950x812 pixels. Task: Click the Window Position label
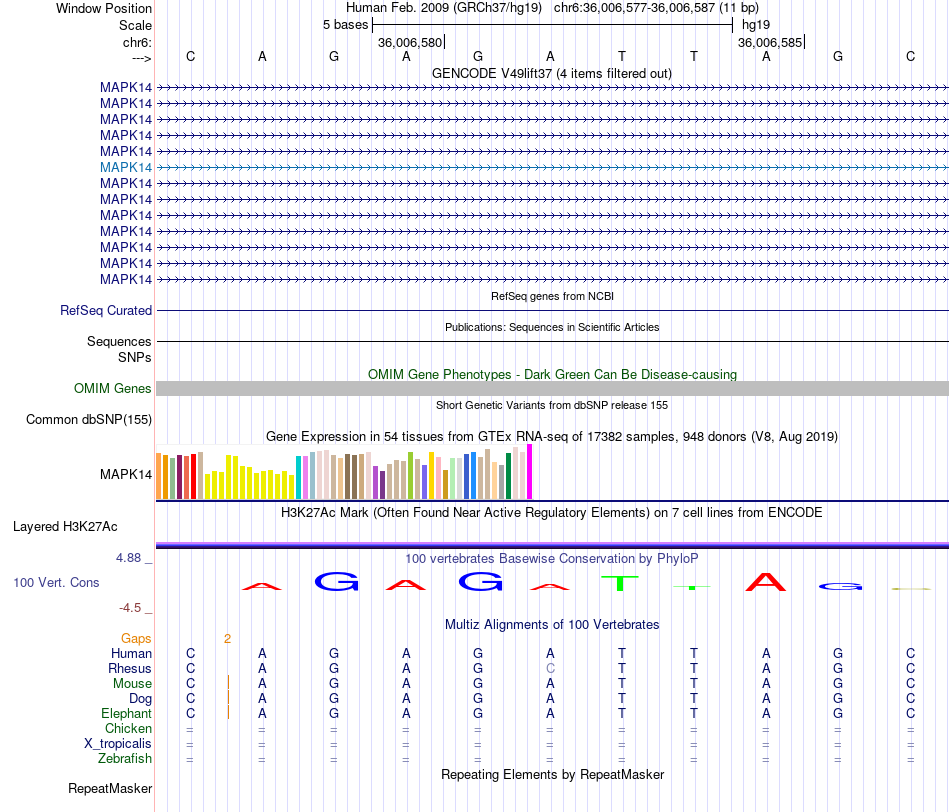point(104,8)
